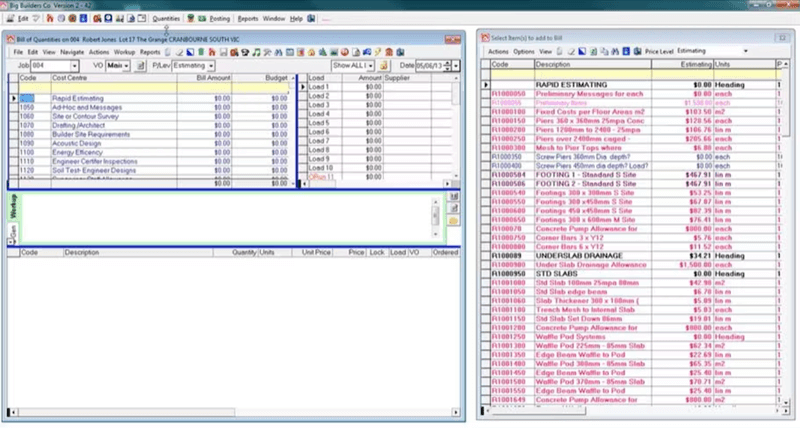800x428 pixels.
Task: Open Price Level dropdown in Select Items window
Action: [745, 51]
